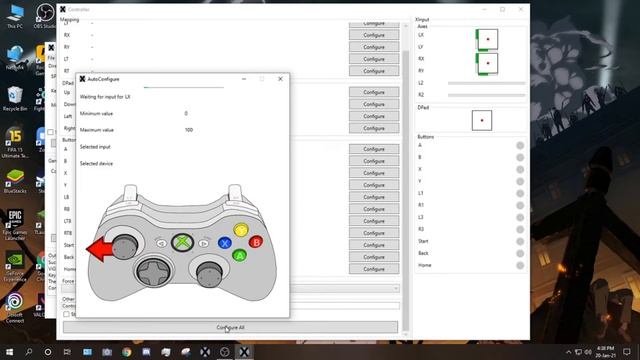Click the XInput L2 trigger bar
This screenshot has height=360, width=640.
pyautogui.click(x=486, y=83)
